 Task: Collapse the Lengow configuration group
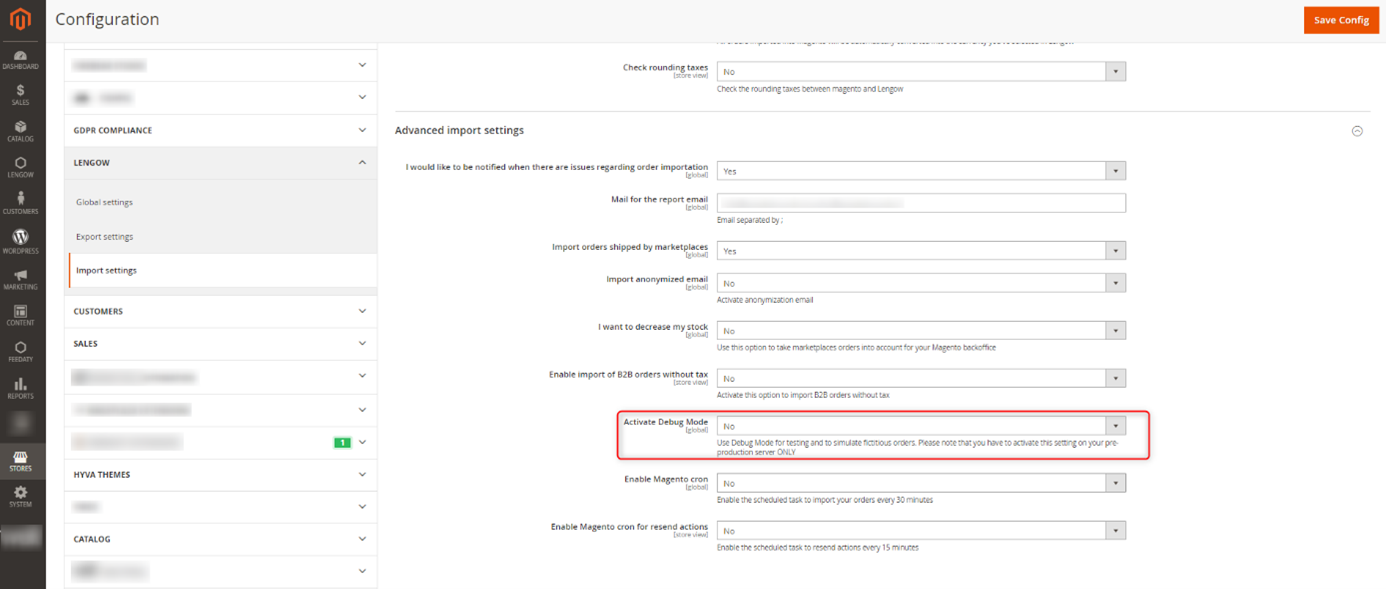coord(220,162)
